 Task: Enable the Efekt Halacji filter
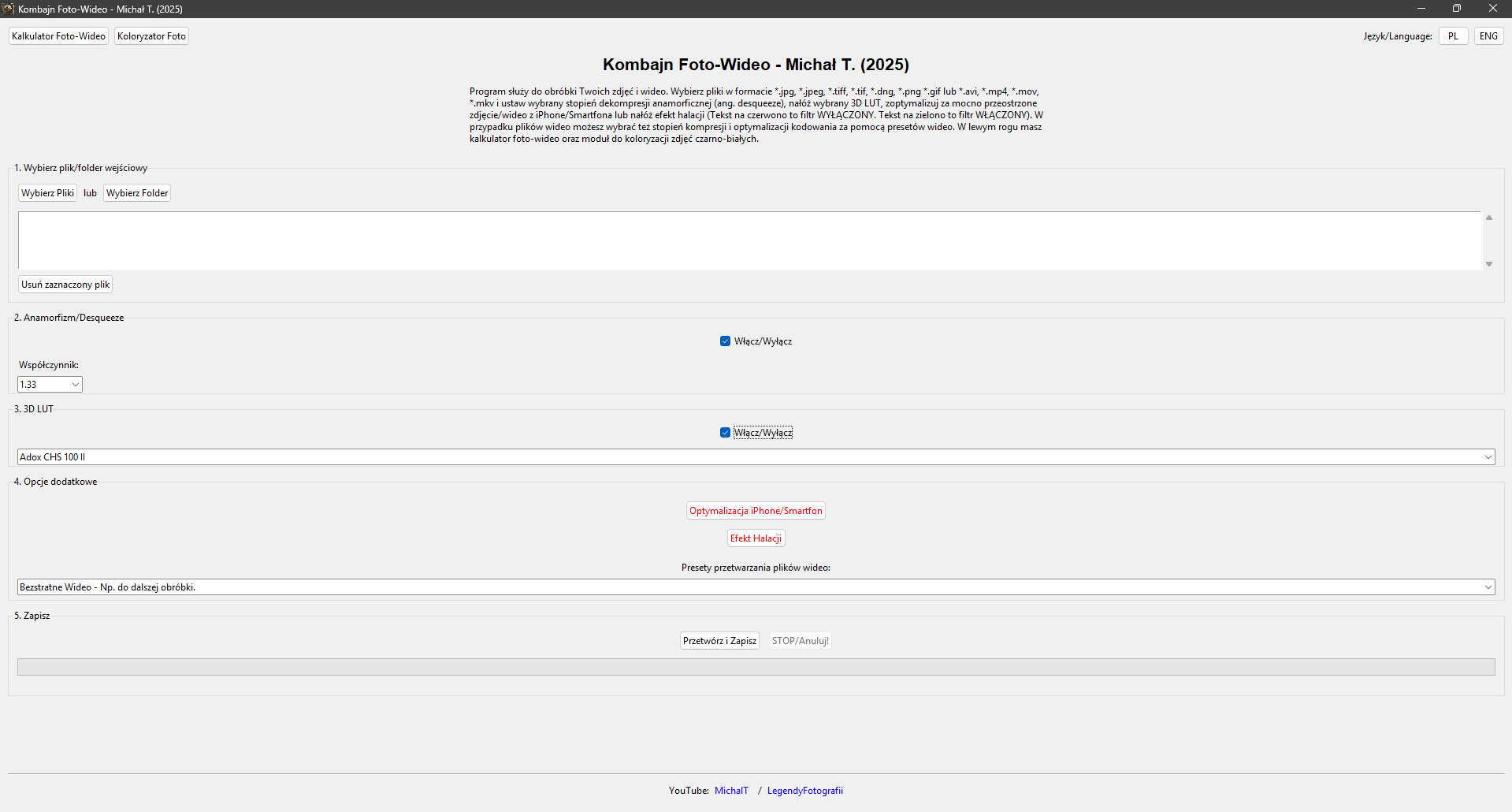coord(755,538)
